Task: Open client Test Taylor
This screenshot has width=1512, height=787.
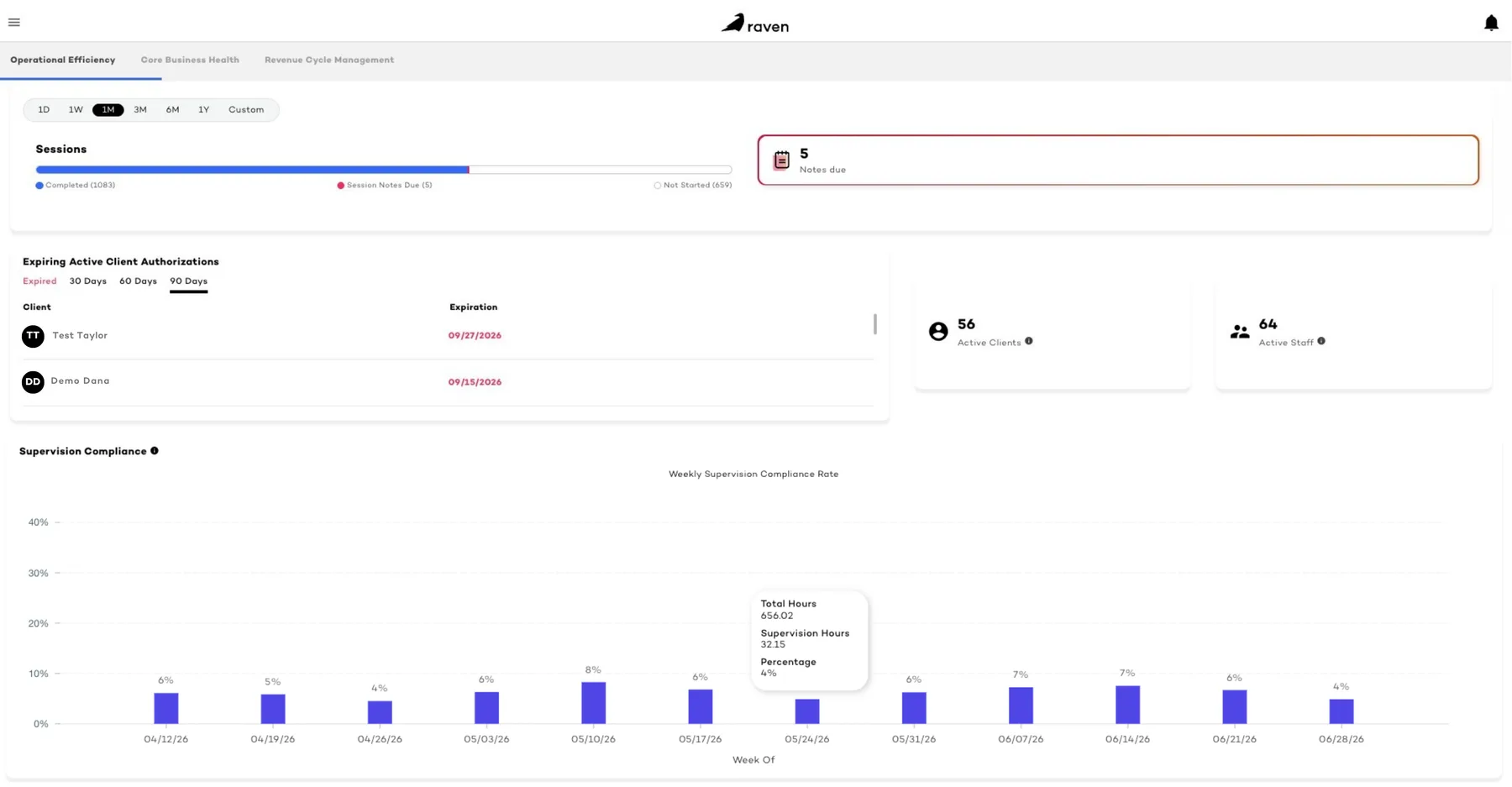Action: click(x=80, y=336)
